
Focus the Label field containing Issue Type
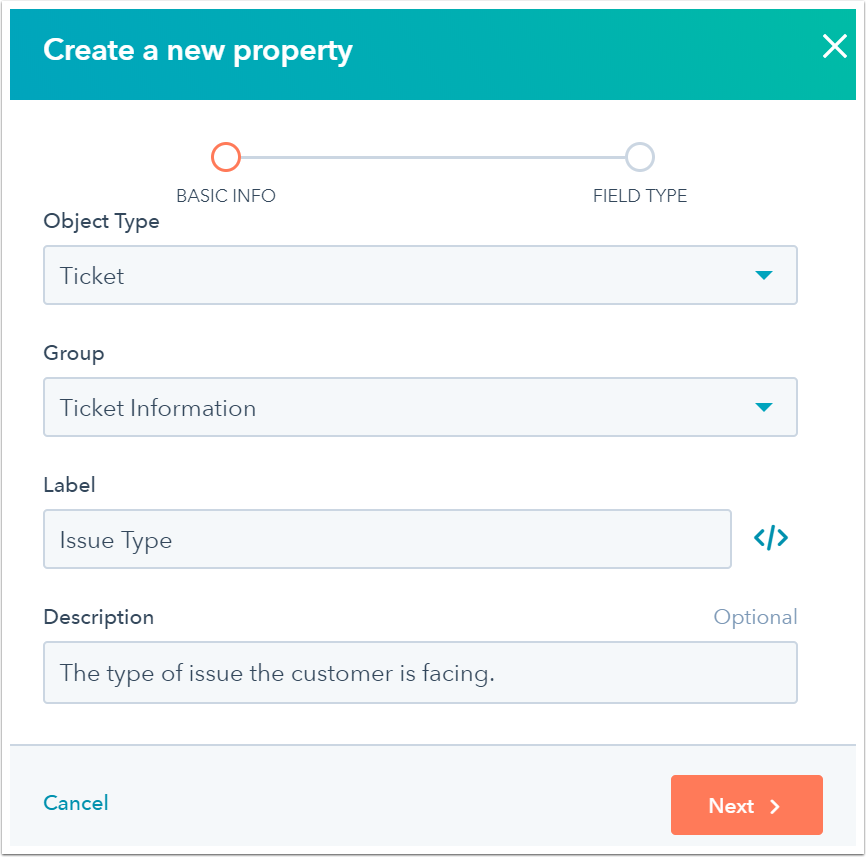(x=387, y=540)
